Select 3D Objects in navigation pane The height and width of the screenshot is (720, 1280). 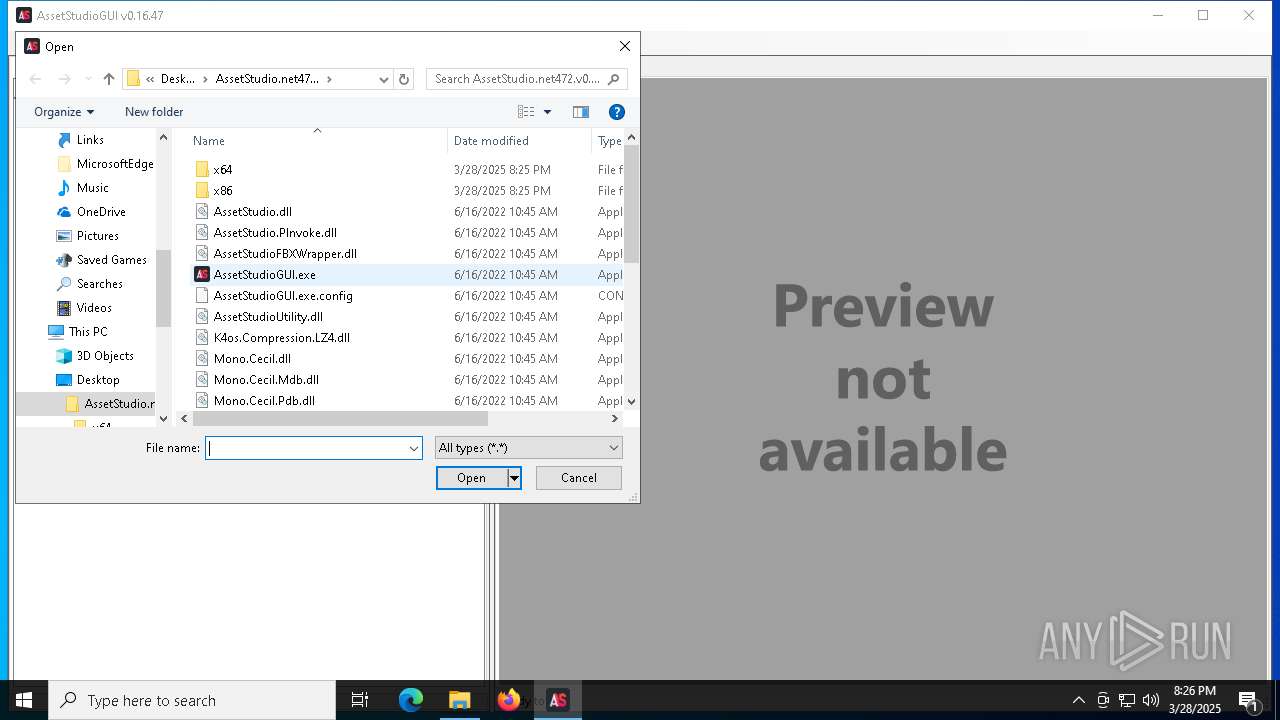(x=105, y=356)
